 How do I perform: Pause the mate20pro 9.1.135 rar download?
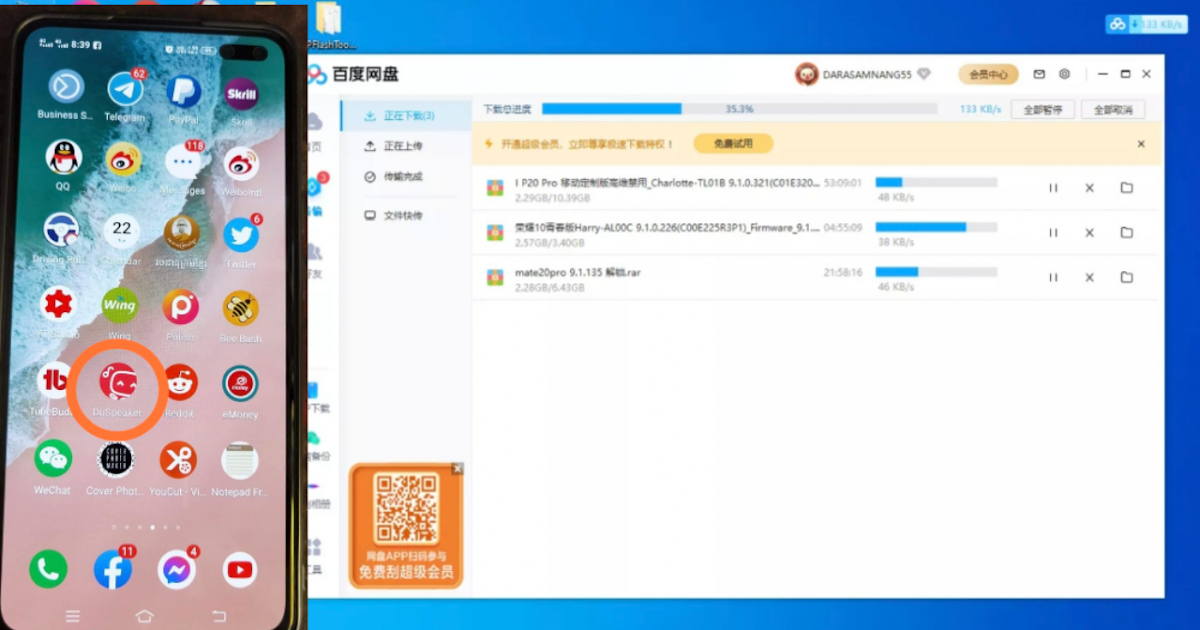pyautogui.click(x=1053, y=277)
